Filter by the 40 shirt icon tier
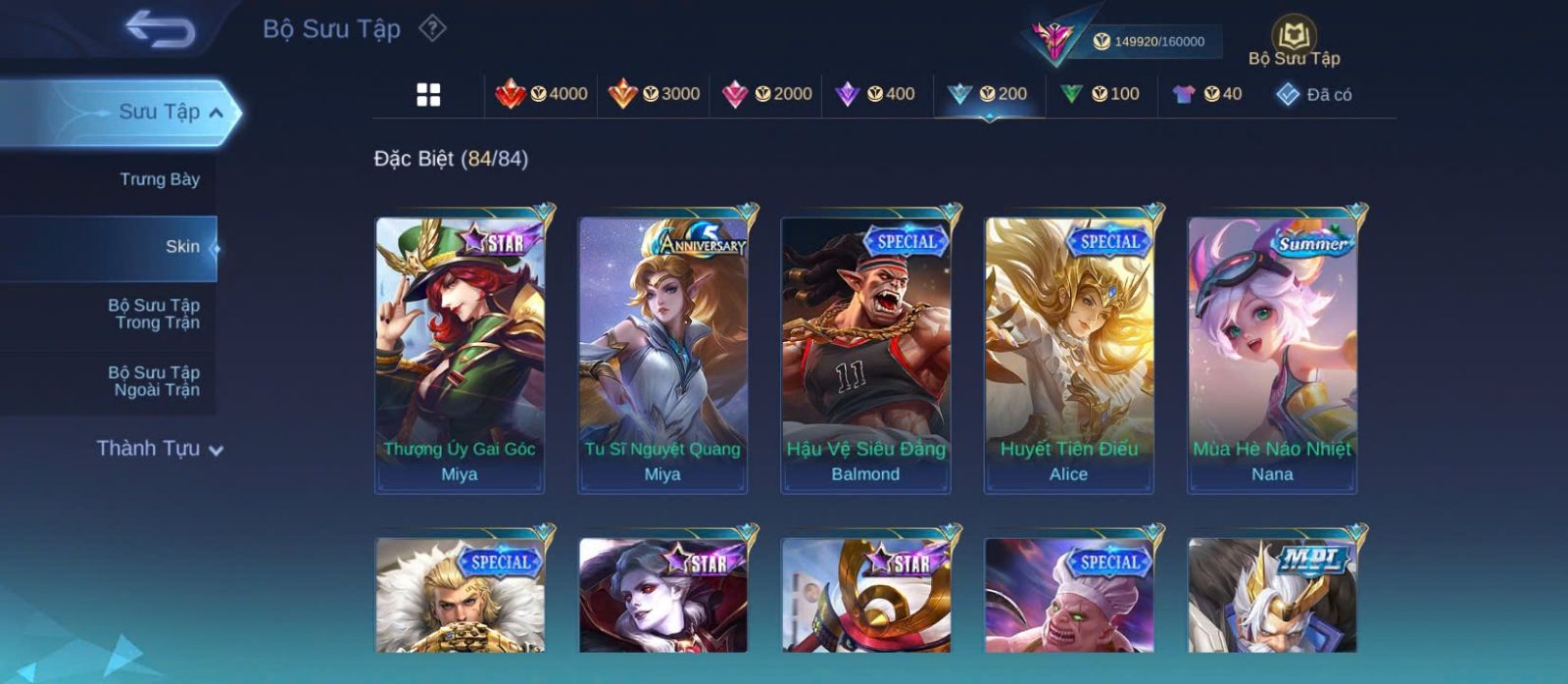Screen dimensions: 1568x684 pos(1206,94)
